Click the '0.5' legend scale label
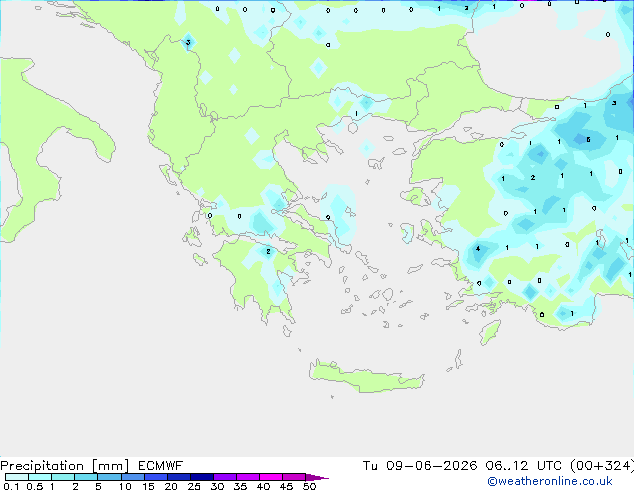Screen dimensions: 634x490 (x=35, y=486)
